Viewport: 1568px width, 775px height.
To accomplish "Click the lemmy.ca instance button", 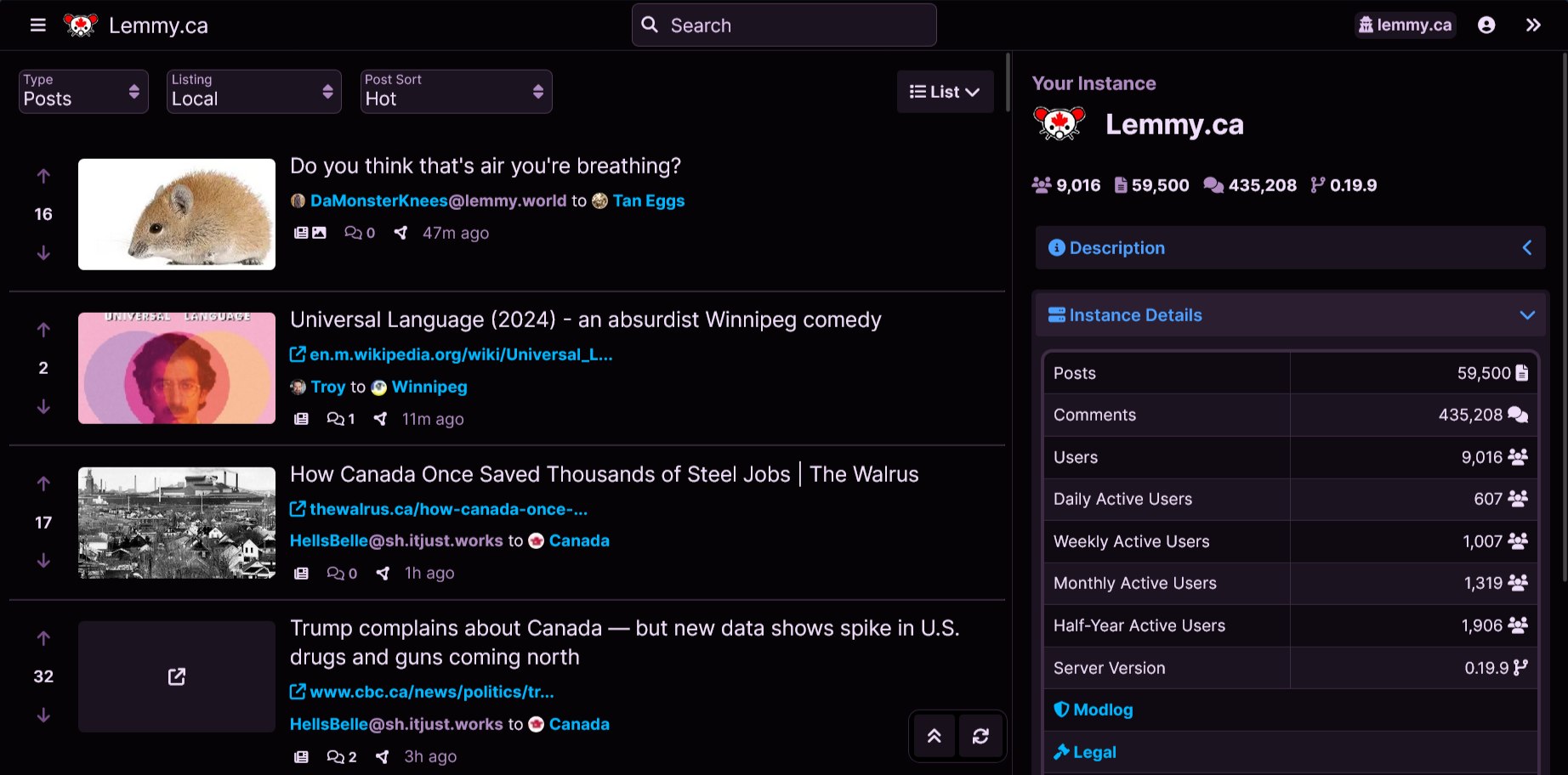I will (1405, 25).
